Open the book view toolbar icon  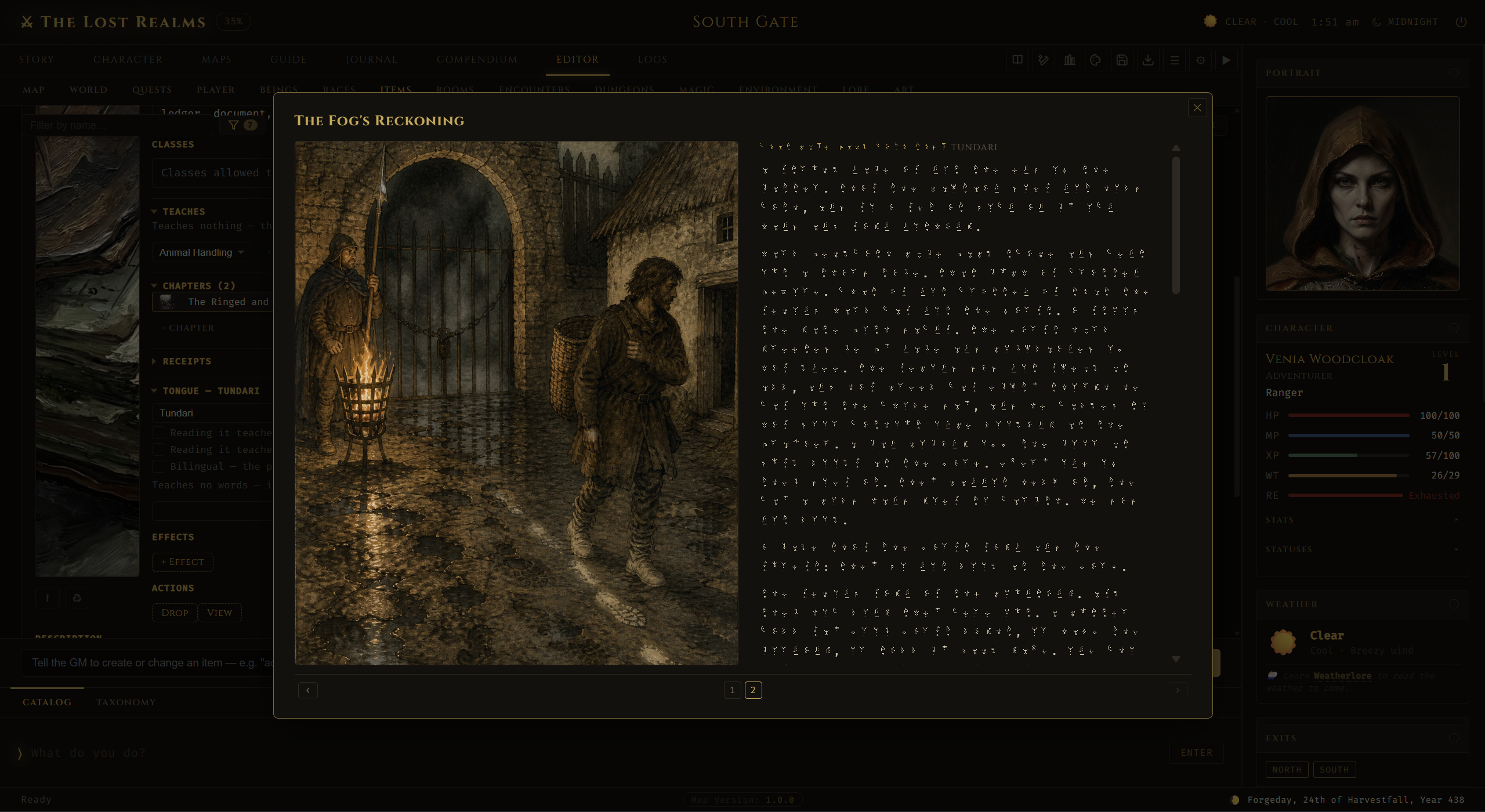1017,60
